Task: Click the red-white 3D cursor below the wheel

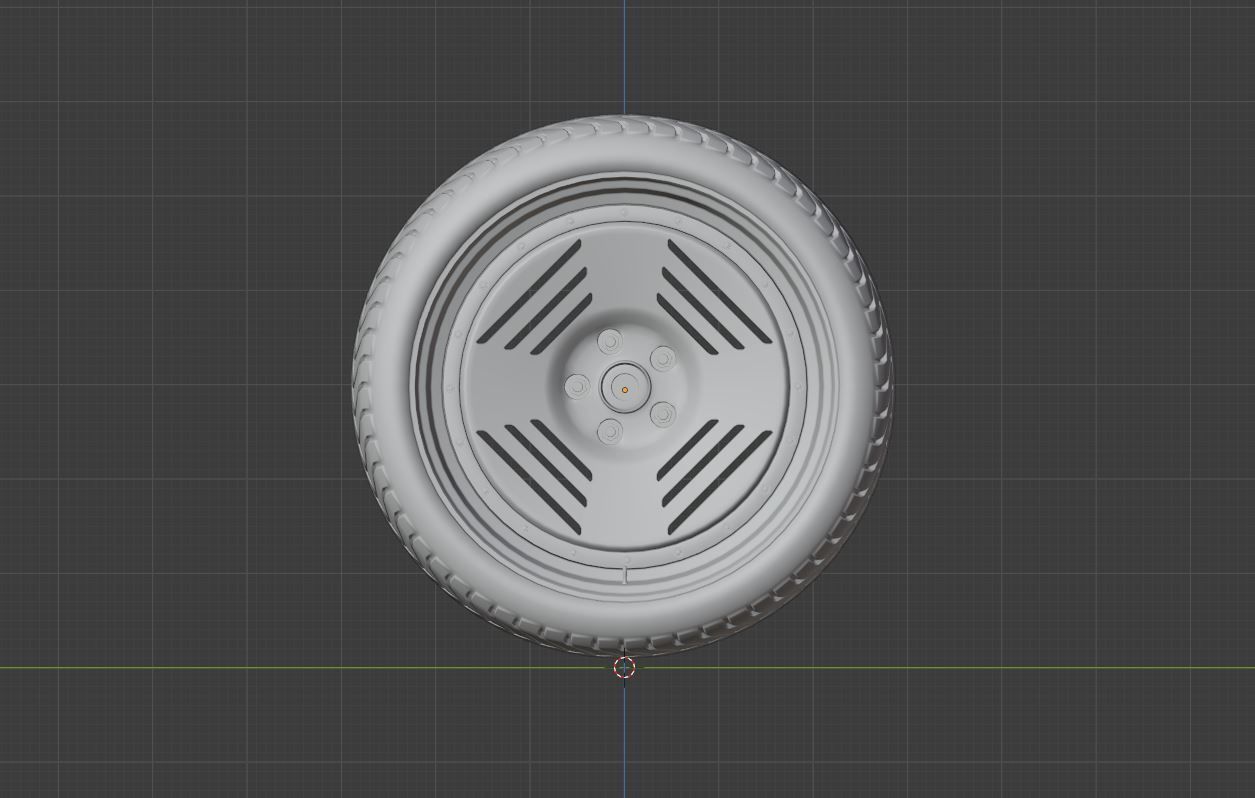Action: tap(624, 668)
